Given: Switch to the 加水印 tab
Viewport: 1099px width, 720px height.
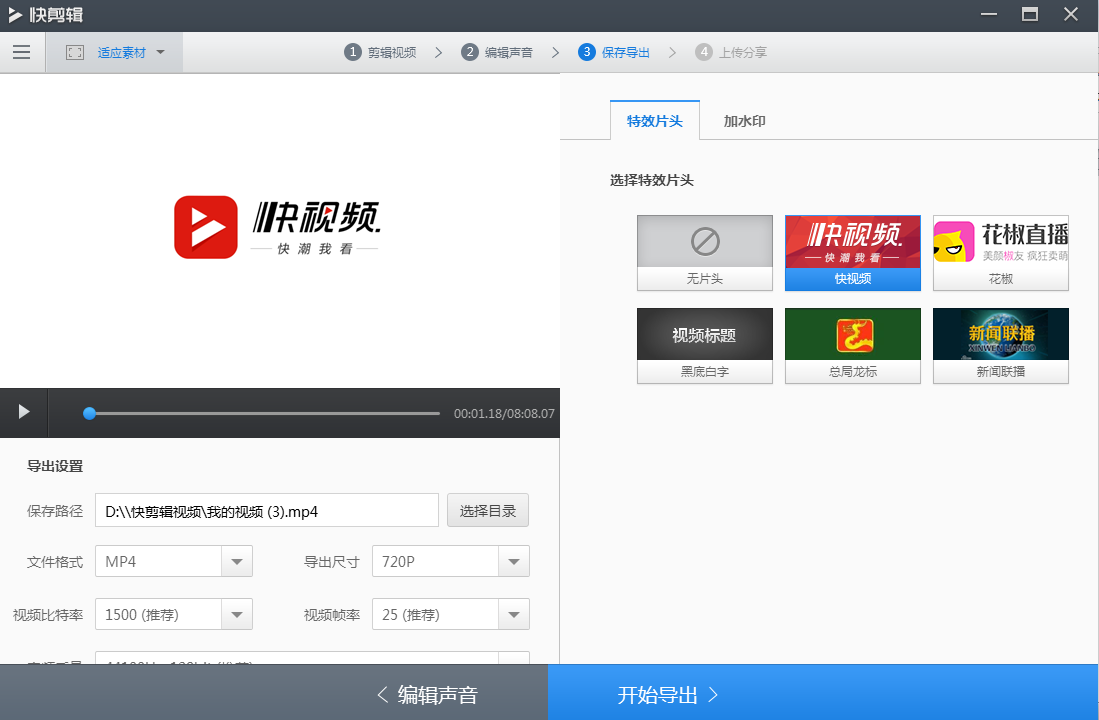Looking at the screenshot, I should pyautogui.click(x=744, y=121).
